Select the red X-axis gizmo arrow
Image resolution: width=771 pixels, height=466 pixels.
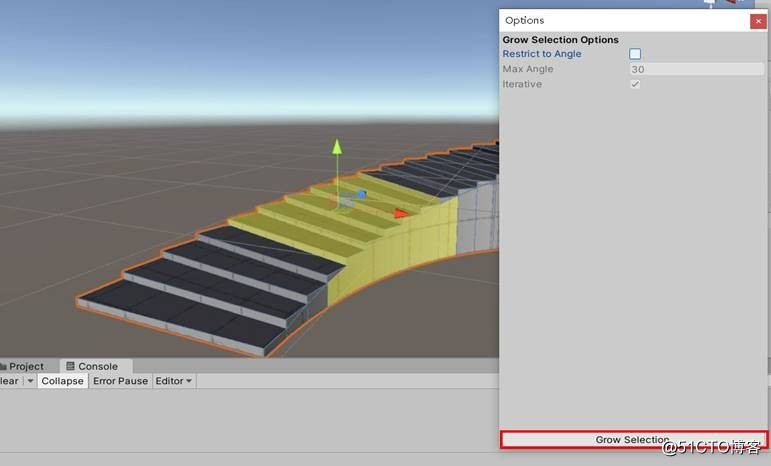(x=401, y=213)
